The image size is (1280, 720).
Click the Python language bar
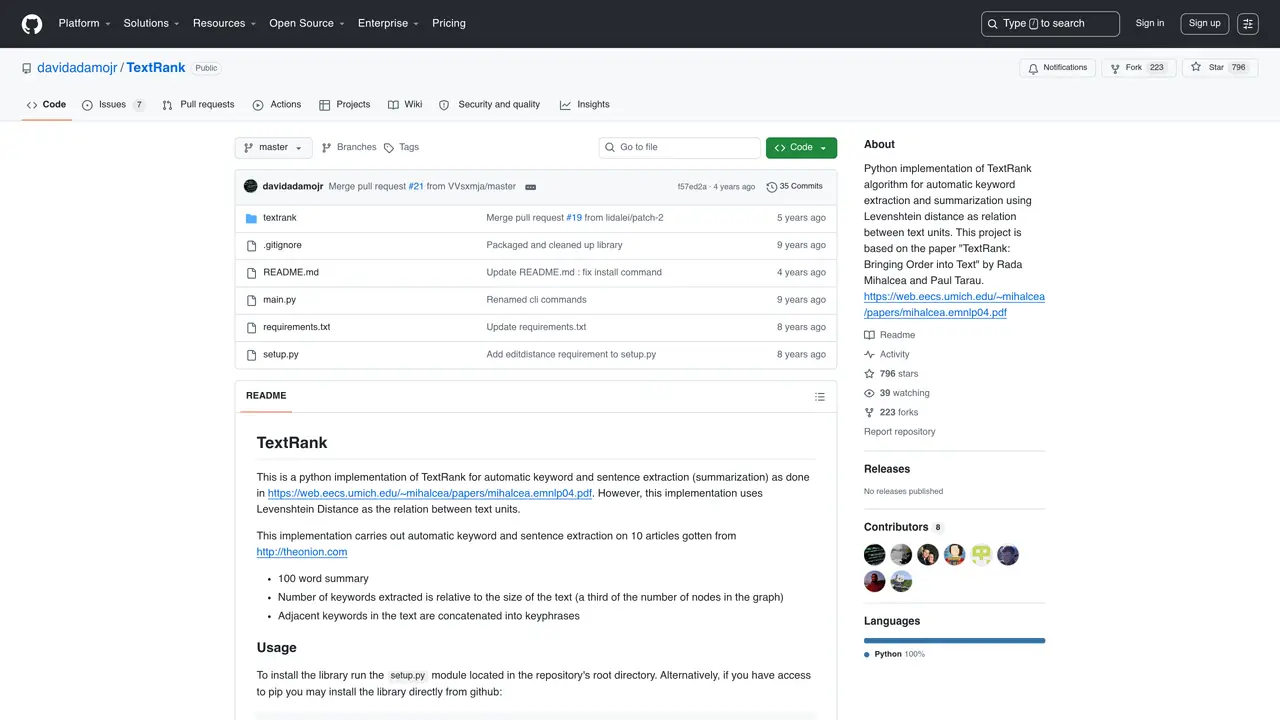point(954,640)
